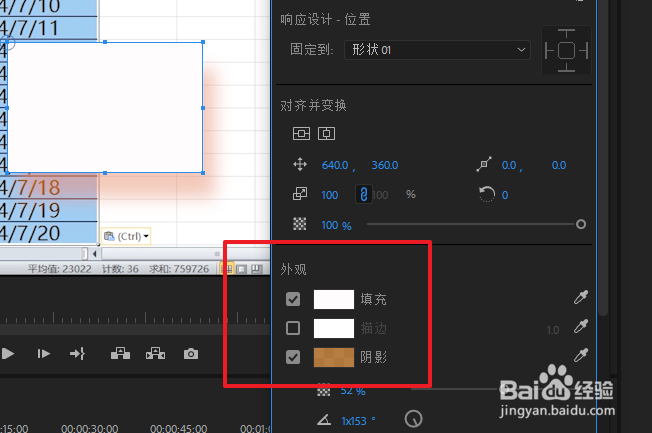Toggle the scale constrain proportions link

coord(363,194)
